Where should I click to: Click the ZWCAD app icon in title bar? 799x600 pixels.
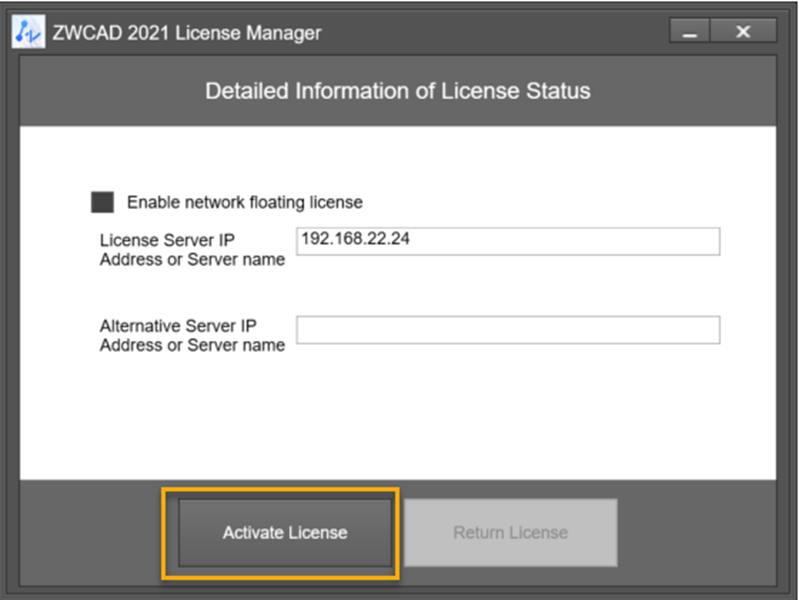[29, 32]
